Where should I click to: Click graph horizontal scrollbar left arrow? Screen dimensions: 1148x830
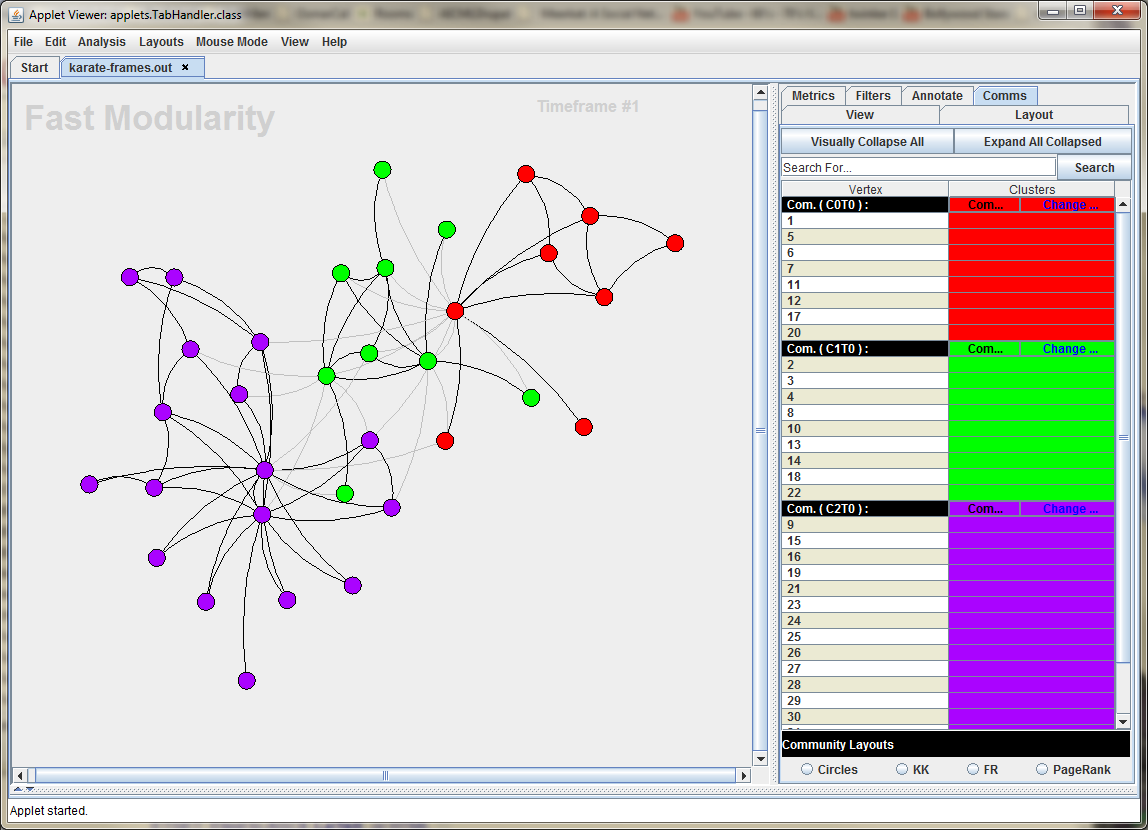20,775
